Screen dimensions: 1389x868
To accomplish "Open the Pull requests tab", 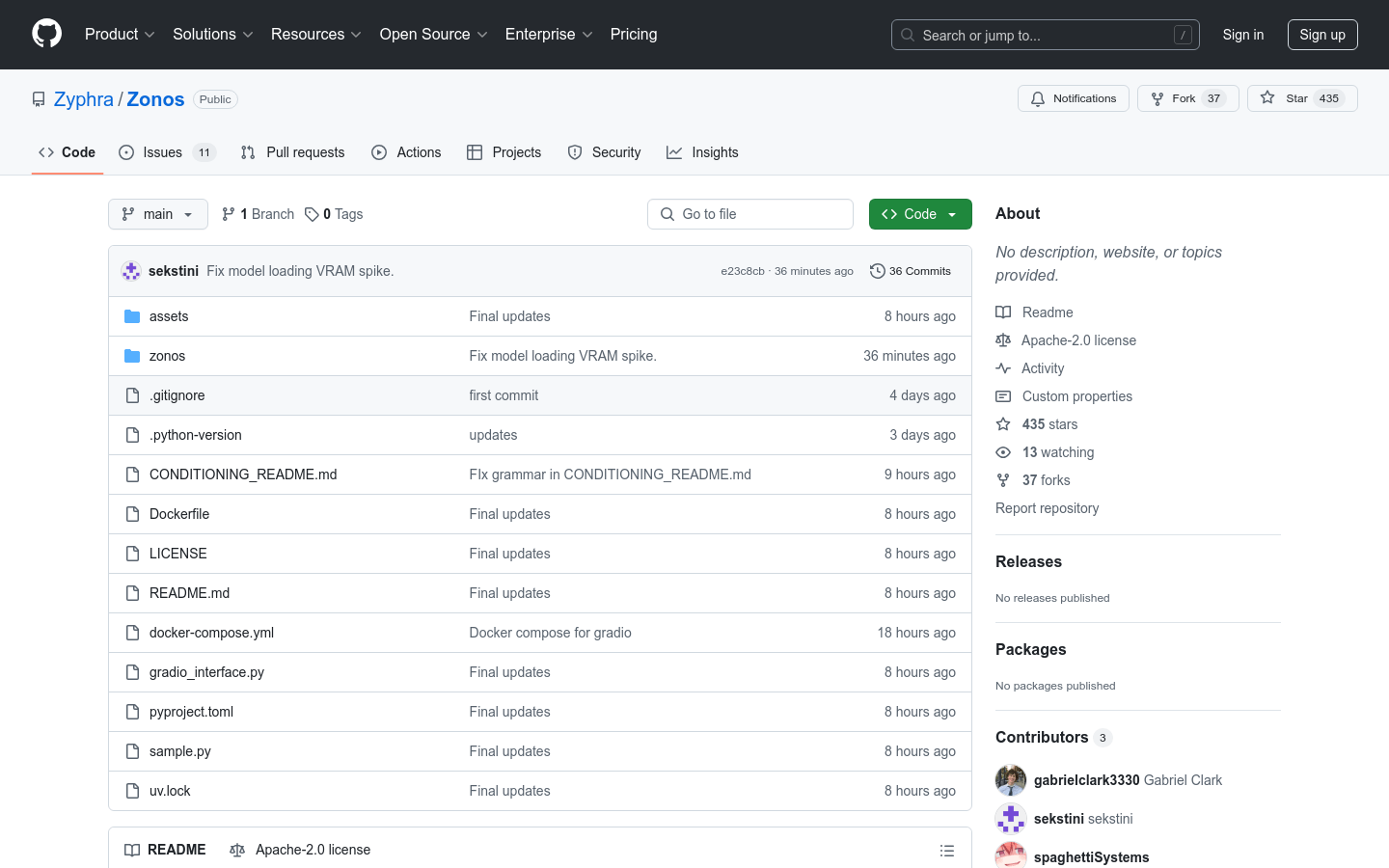I will click(292, 152).
